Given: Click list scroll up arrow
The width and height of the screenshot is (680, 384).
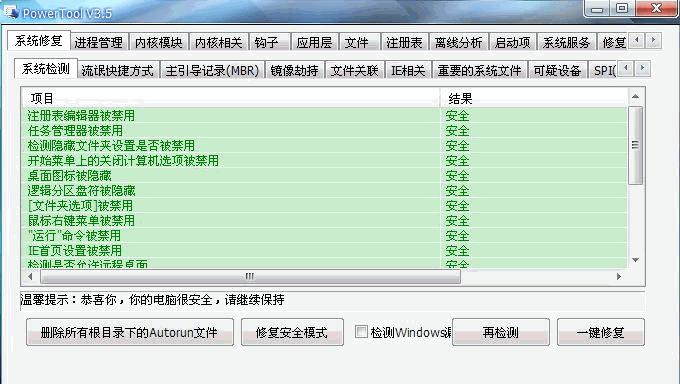Looking at the screenshot, I should [x=635, y=96].
